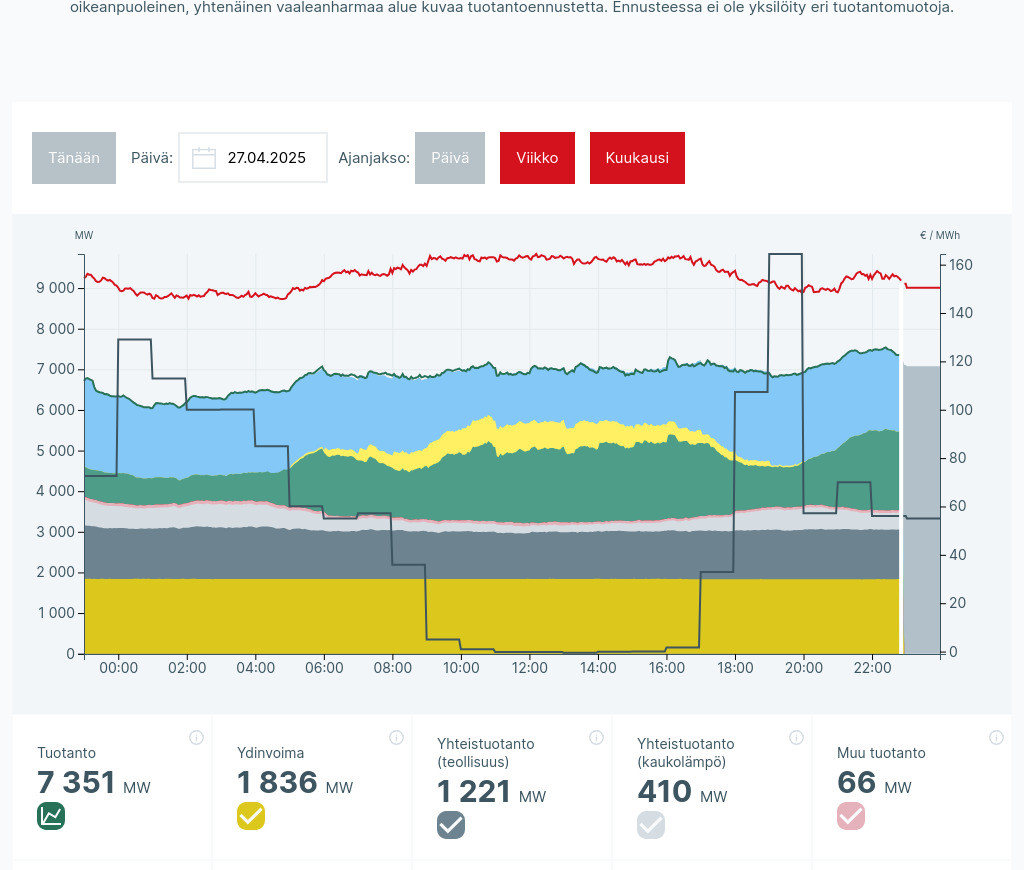Show info for the Muu tuotanto card

[x=996, y=738]
